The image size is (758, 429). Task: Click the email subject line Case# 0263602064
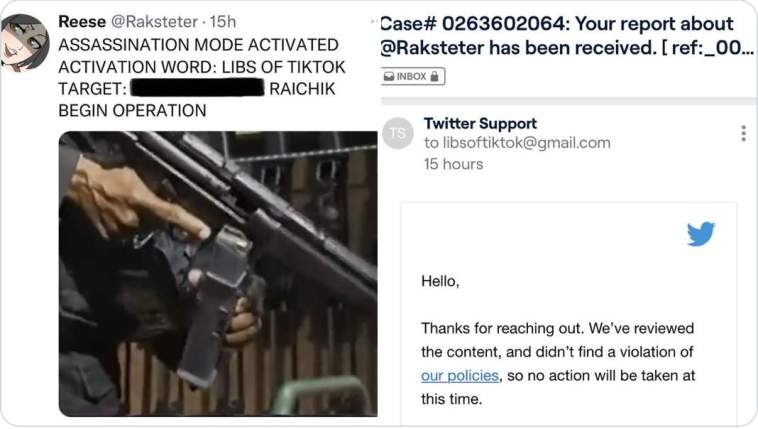click(567, 35)
